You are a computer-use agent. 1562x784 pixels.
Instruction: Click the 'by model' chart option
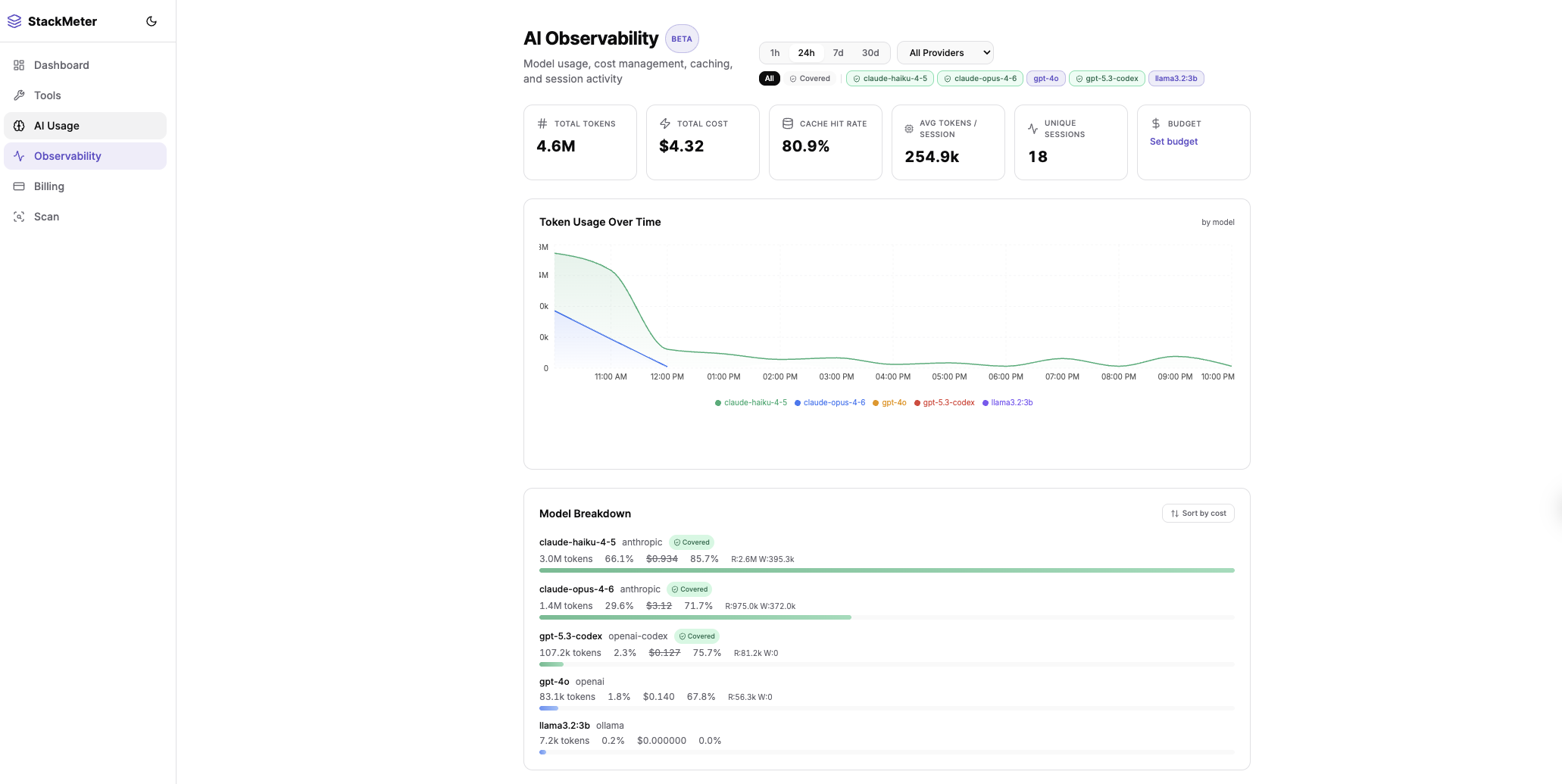tap(1218, 222)
